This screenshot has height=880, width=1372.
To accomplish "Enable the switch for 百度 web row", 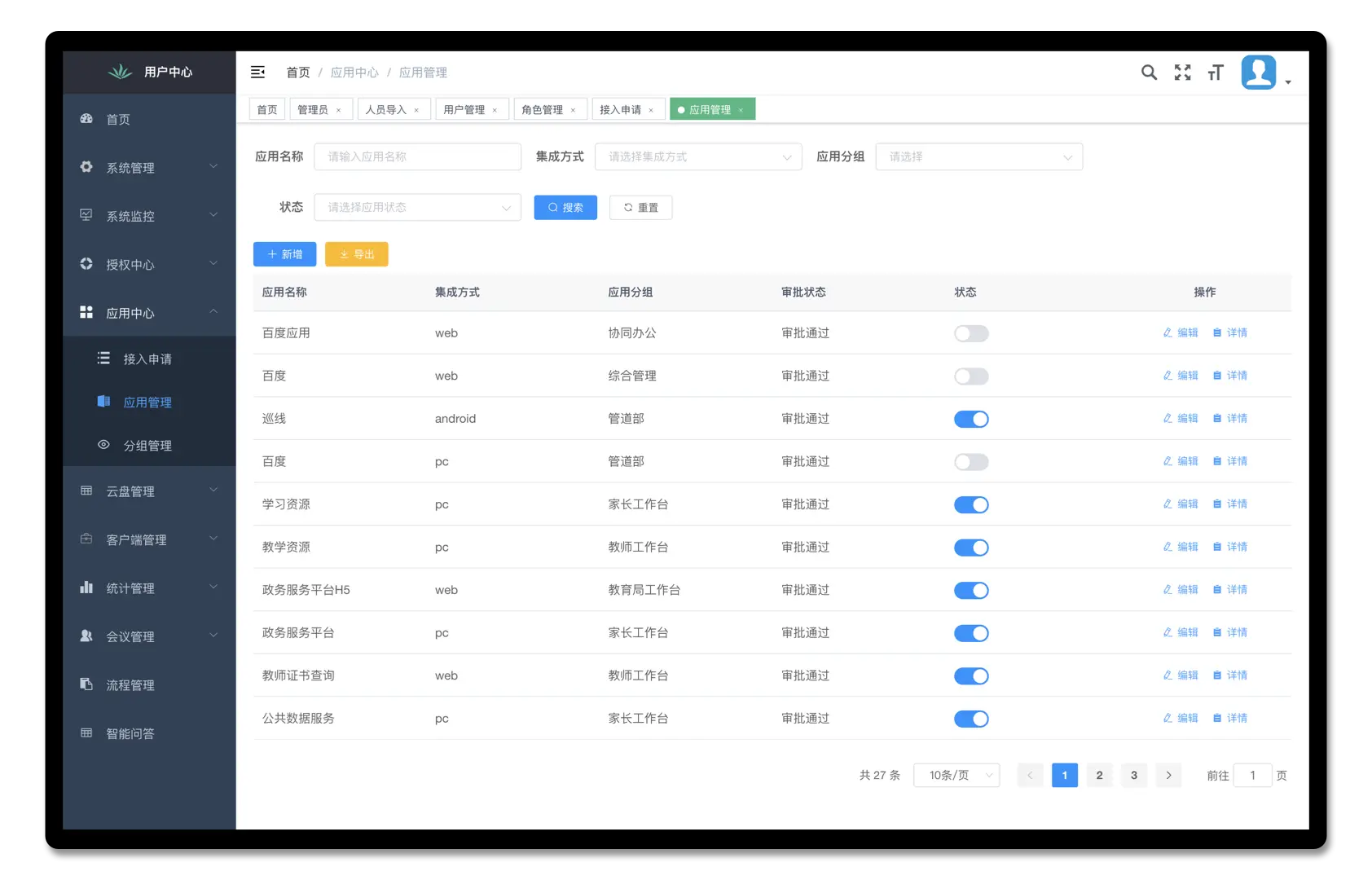I will pyautogui.click(x=971, y=376).
